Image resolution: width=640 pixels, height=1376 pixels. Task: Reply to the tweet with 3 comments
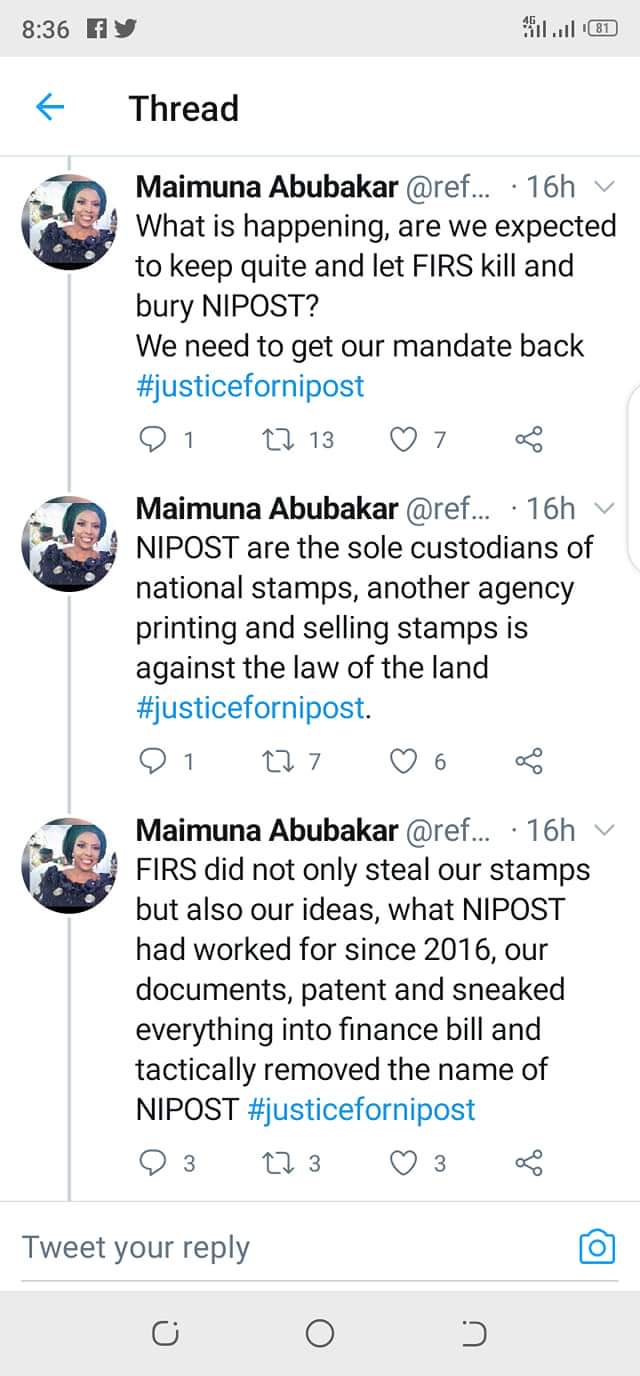(152, 1162)
